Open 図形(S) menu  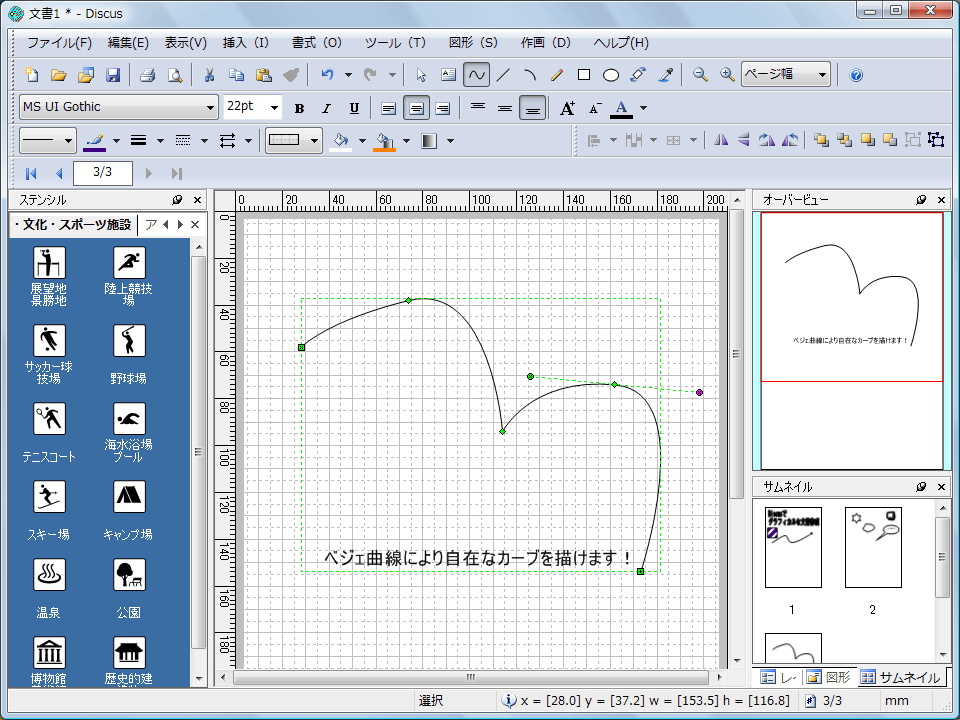point(473,43)
